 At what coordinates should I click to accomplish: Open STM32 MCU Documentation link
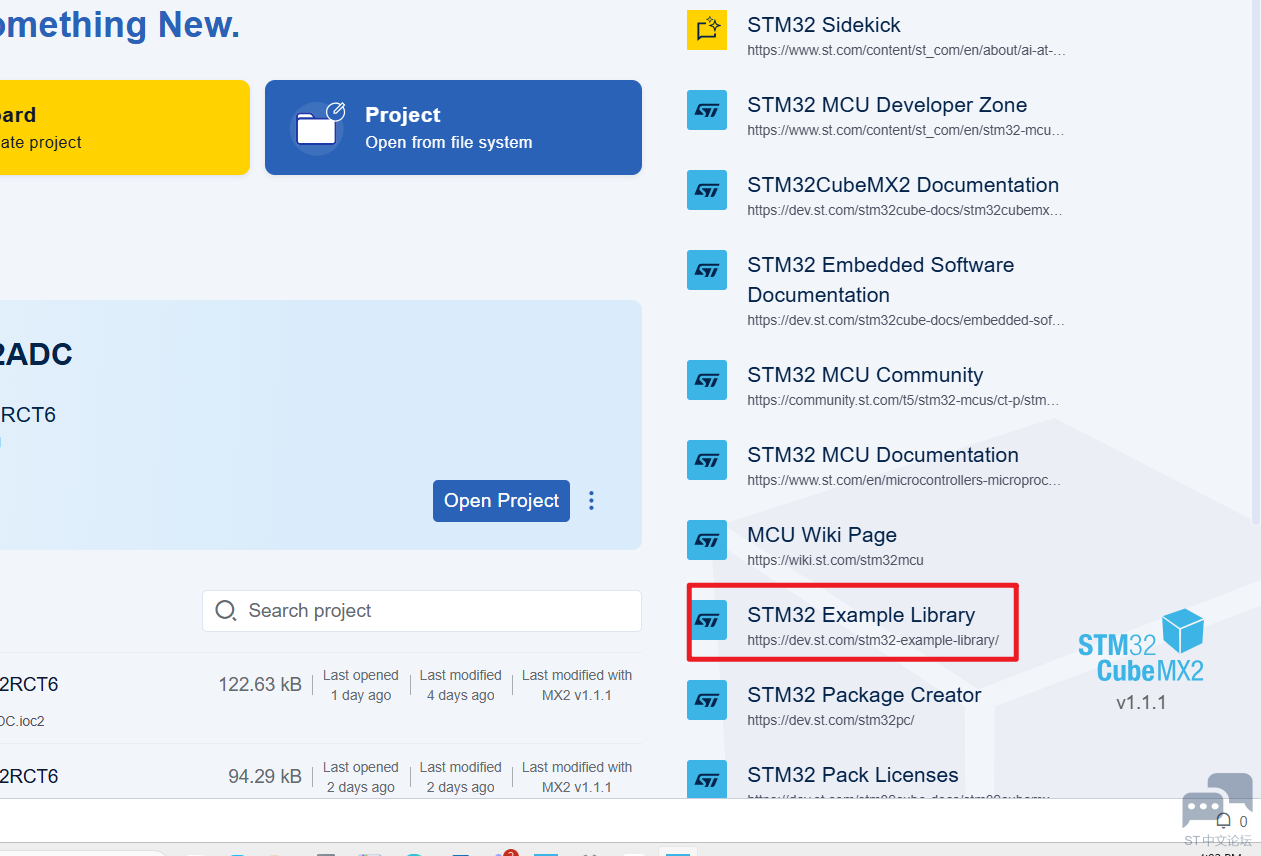[x=883, y=455]
